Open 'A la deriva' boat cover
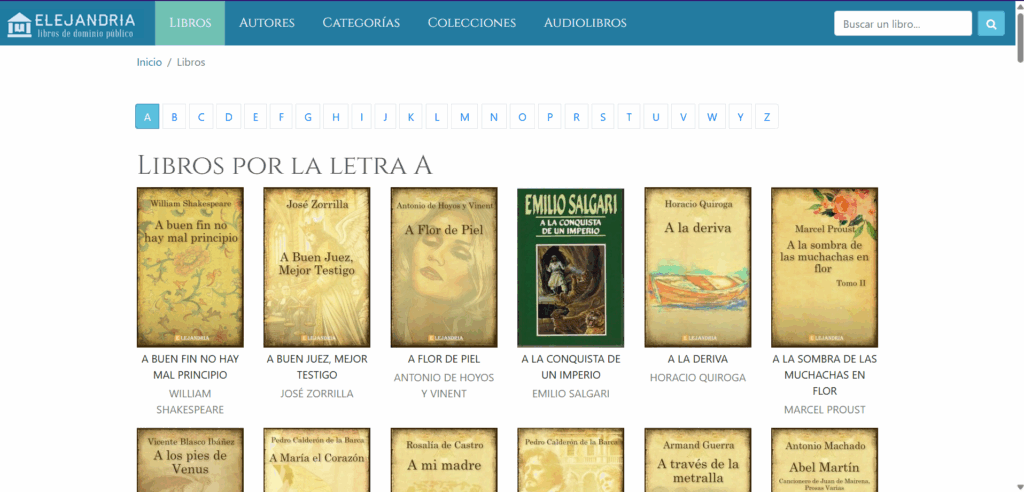 [697, 267]
